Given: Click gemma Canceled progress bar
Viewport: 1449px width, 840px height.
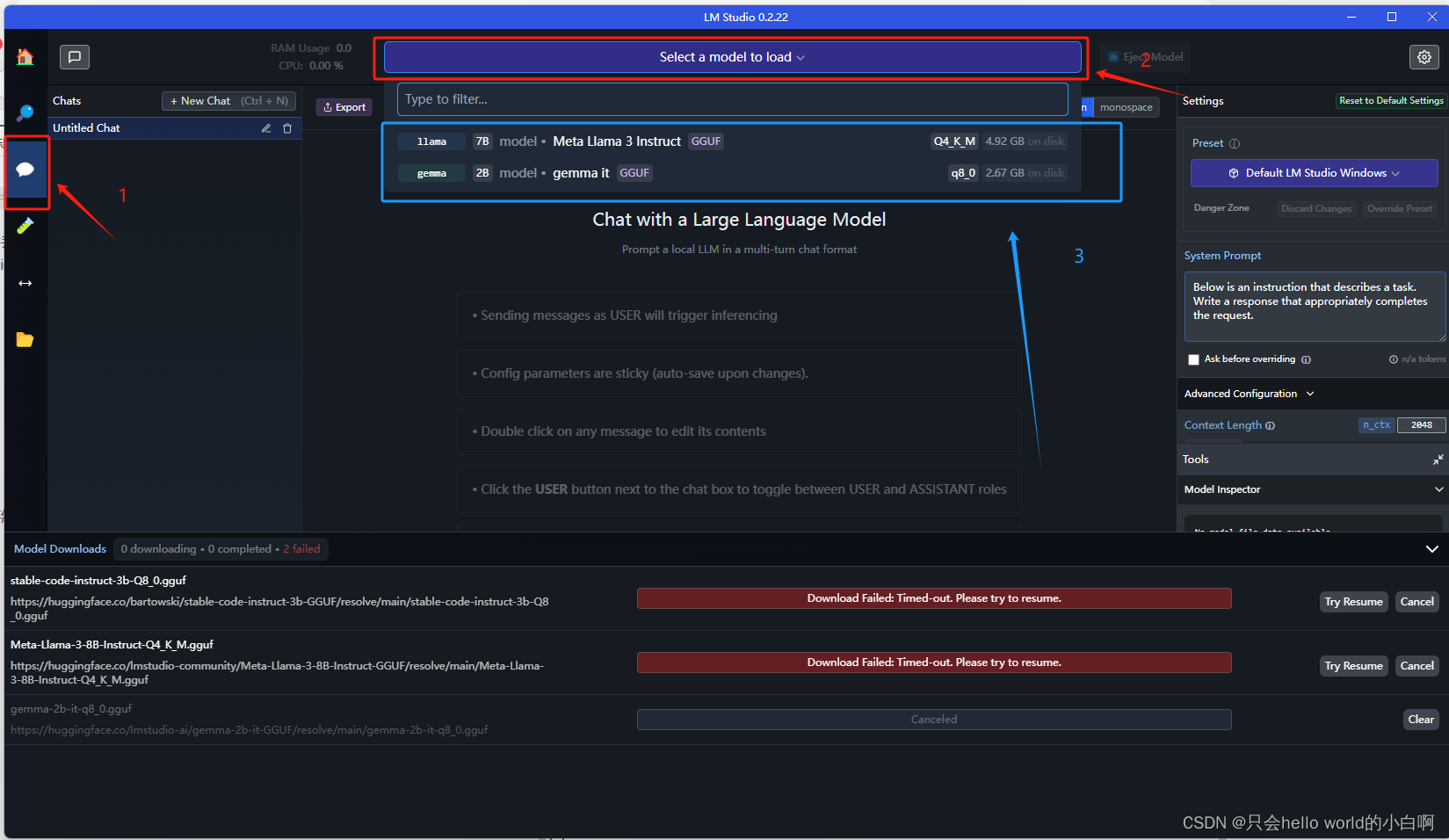Looking at the screenshot, I should click(934, 720).
